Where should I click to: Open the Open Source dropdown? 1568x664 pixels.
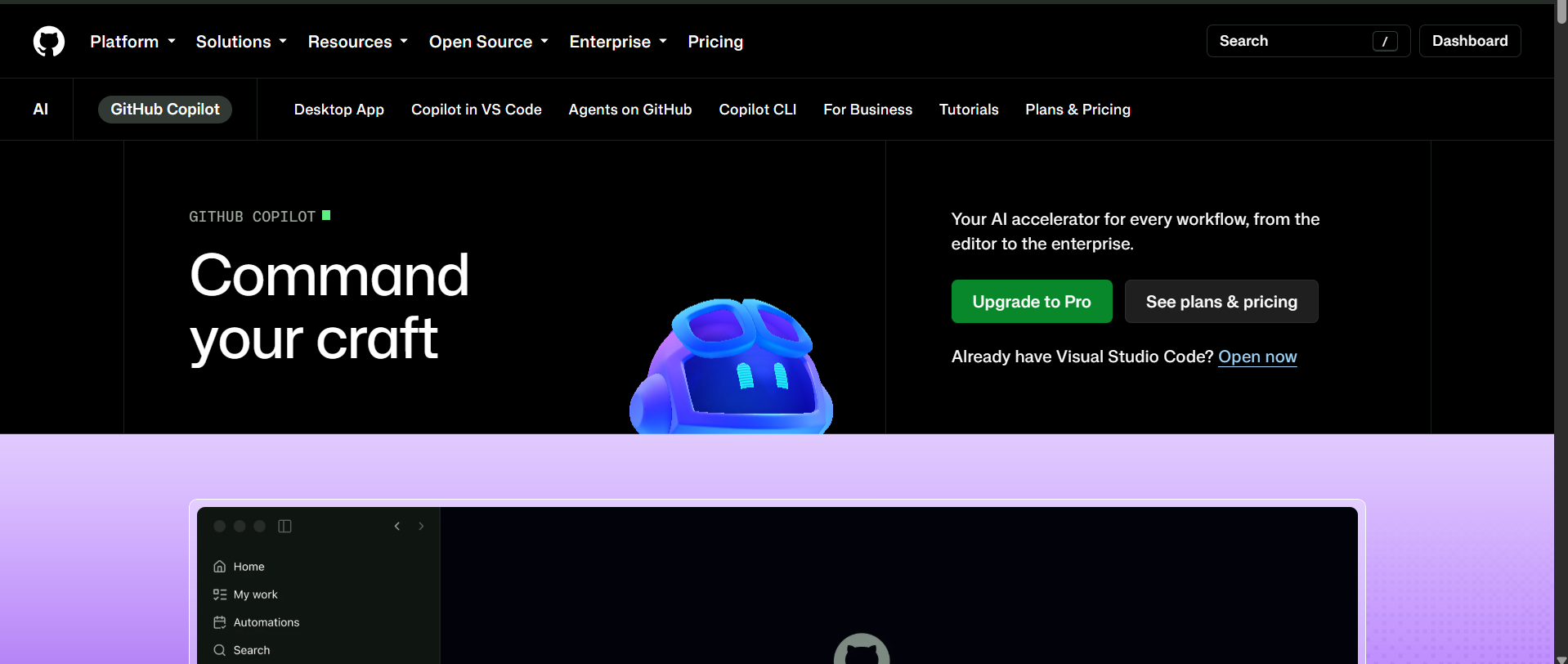pos(488,42)
